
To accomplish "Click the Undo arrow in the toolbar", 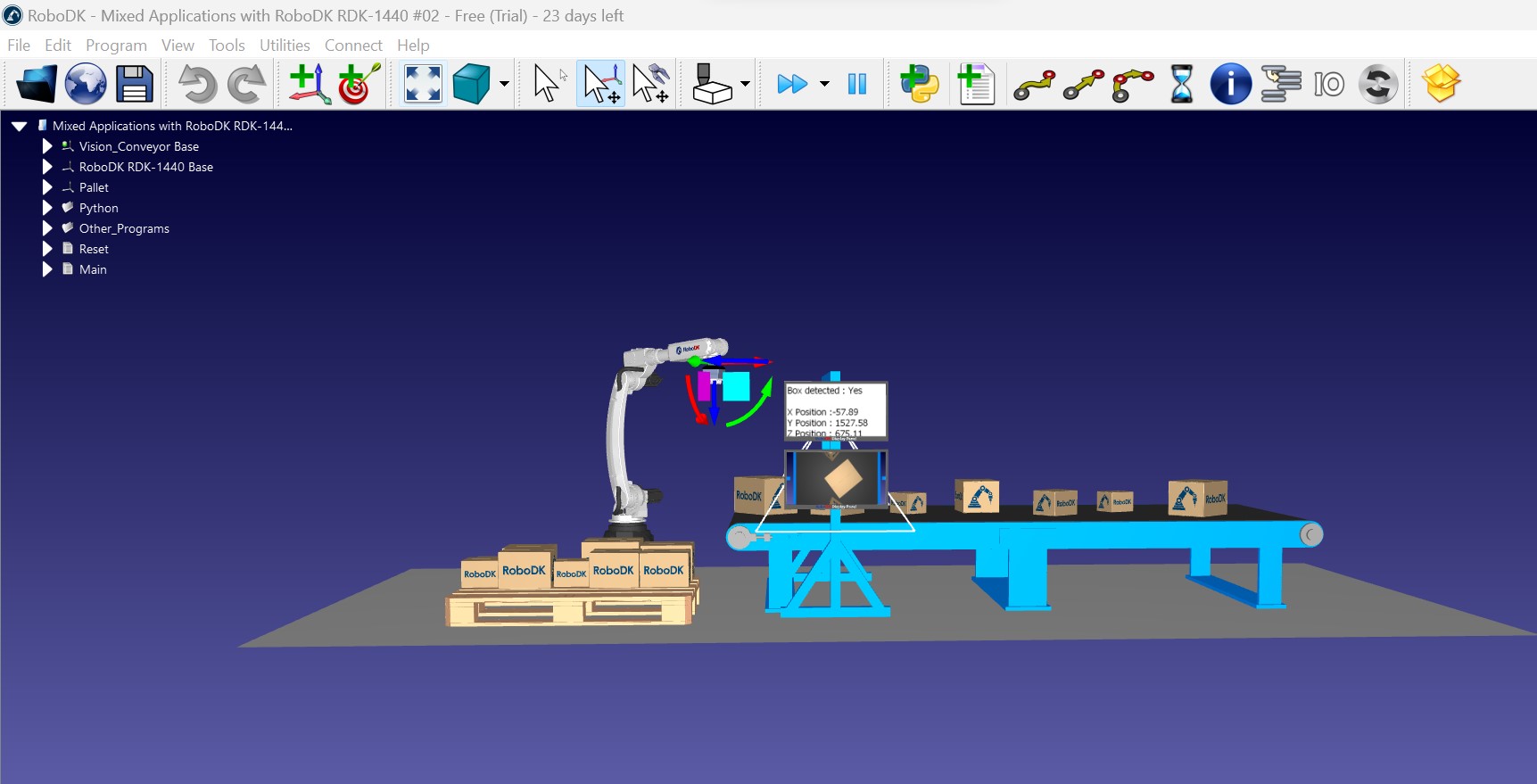I will 197,85.
